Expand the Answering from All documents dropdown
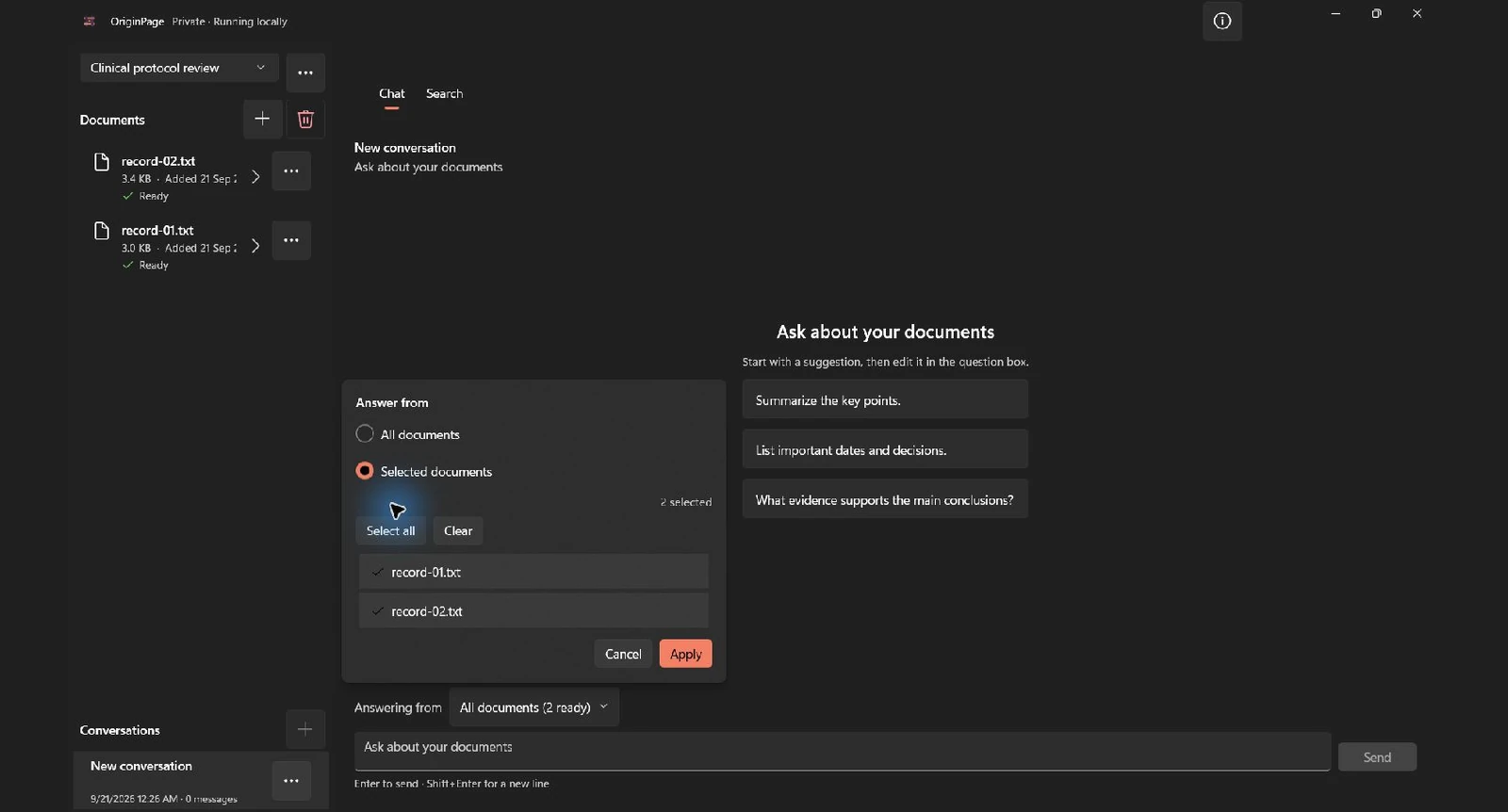The image size is (1508, 812). point(533,707)
